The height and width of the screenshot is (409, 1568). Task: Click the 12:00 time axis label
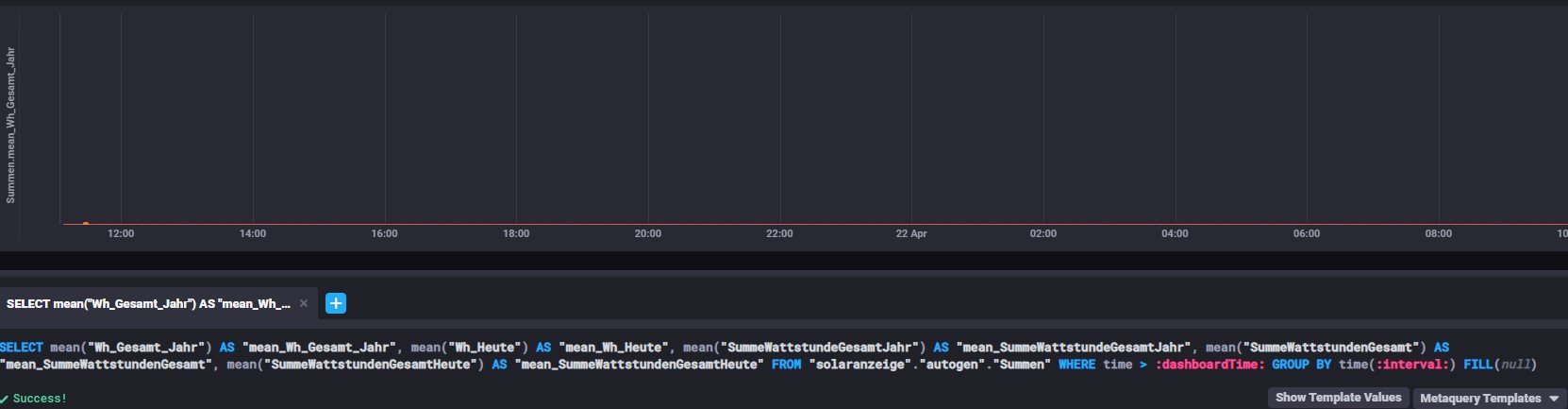point(121,233)
